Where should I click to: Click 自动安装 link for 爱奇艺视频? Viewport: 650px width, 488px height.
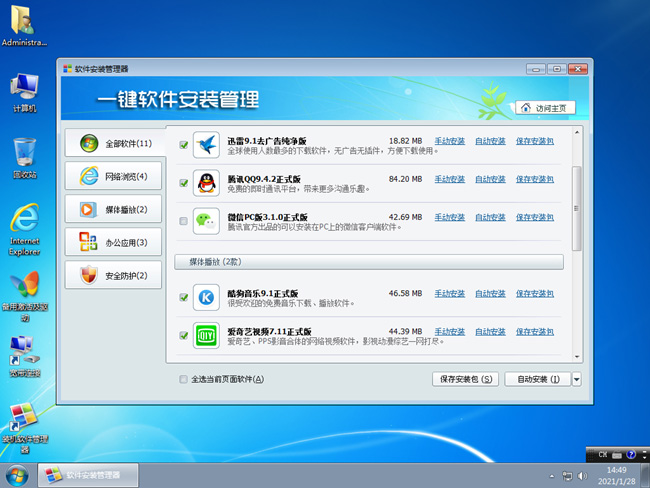click(490, 332)
